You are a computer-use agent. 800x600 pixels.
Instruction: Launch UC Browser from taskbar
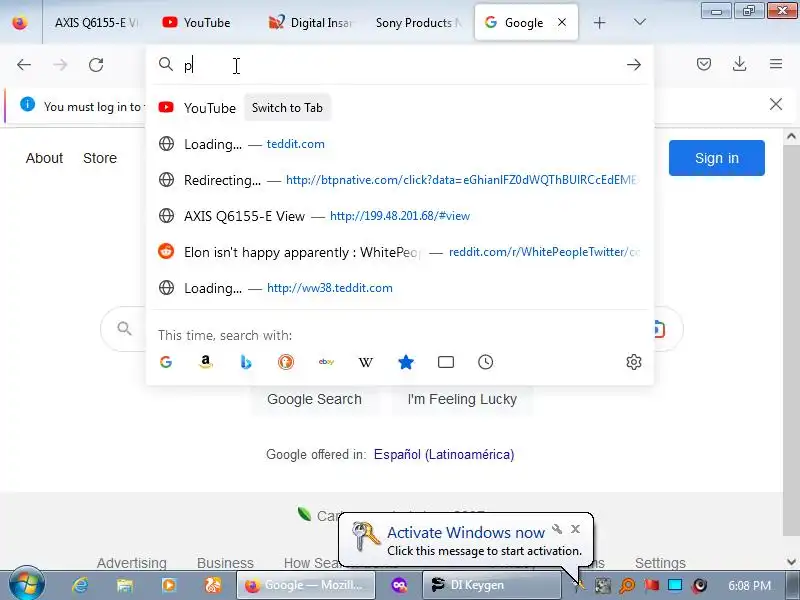(213, 585)
